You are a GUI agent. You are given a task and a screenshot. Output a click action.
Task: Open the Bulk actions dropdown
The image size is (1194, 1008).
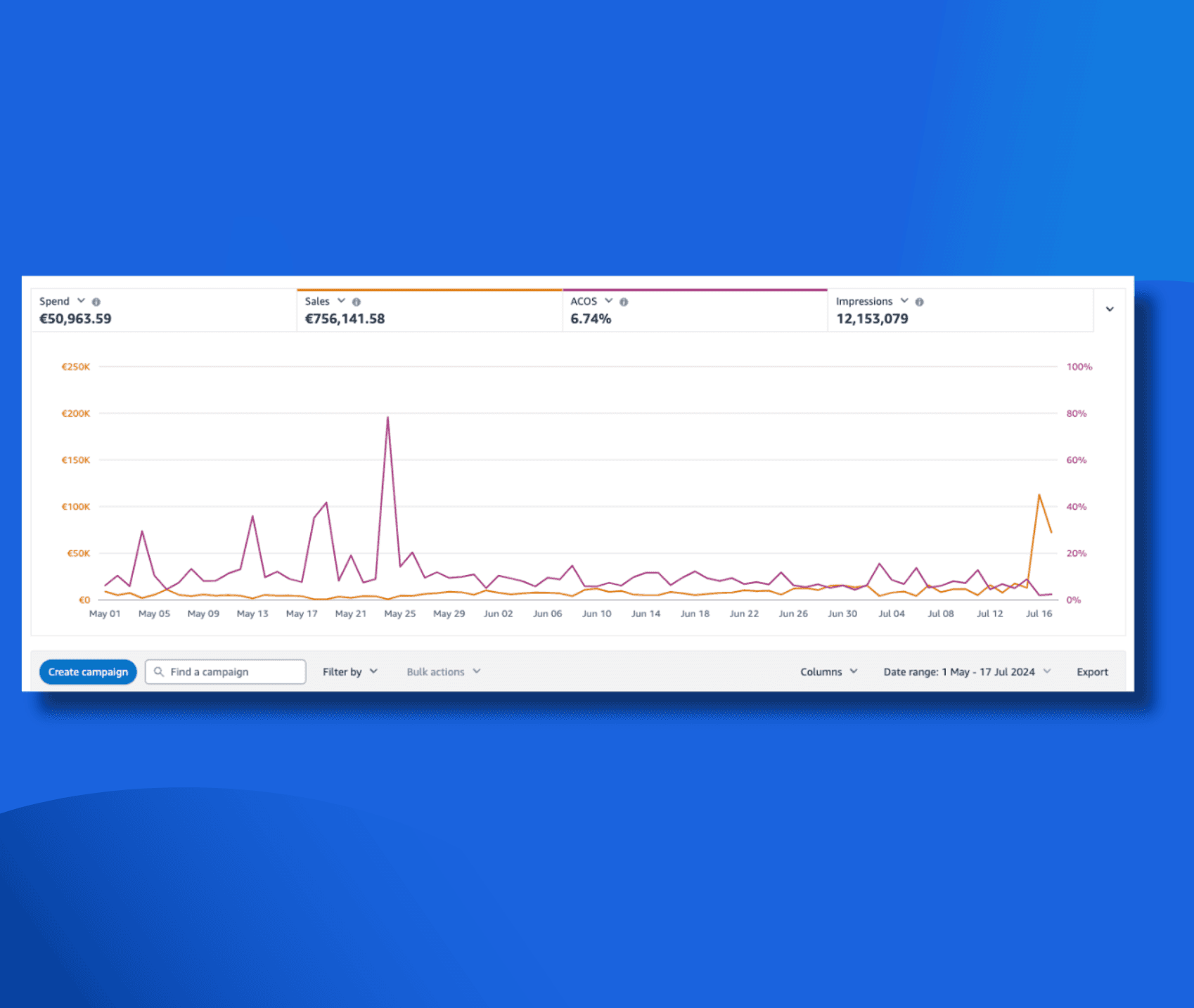442,671
